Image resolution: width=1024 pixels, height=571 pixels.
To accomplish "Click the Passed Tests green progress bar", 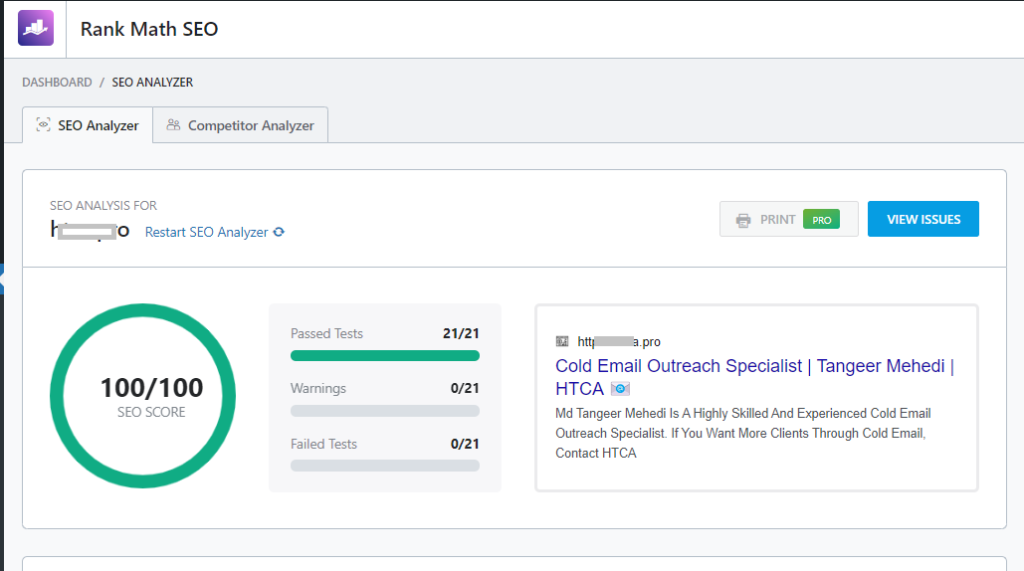I will pos(385,355).
